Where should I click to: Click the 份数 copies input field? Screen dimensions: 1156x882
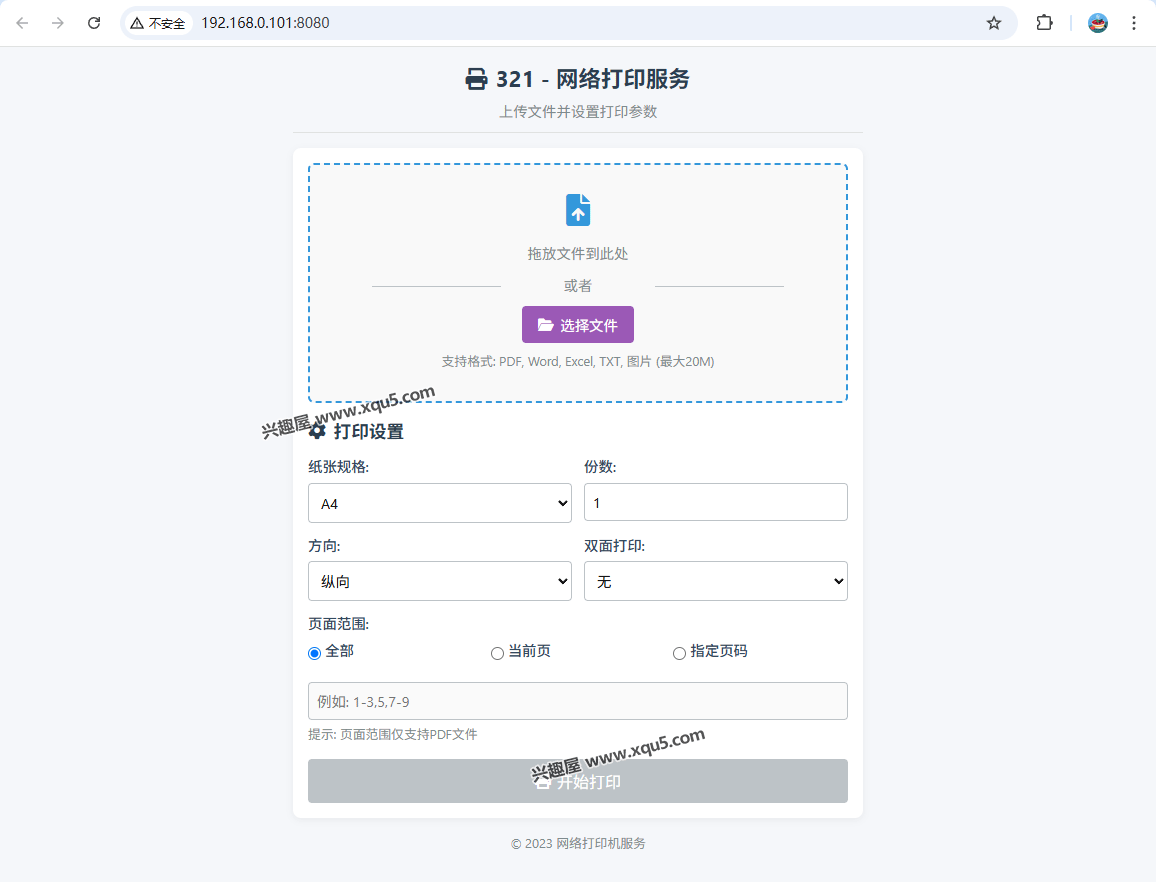click(x=715, y=502)
